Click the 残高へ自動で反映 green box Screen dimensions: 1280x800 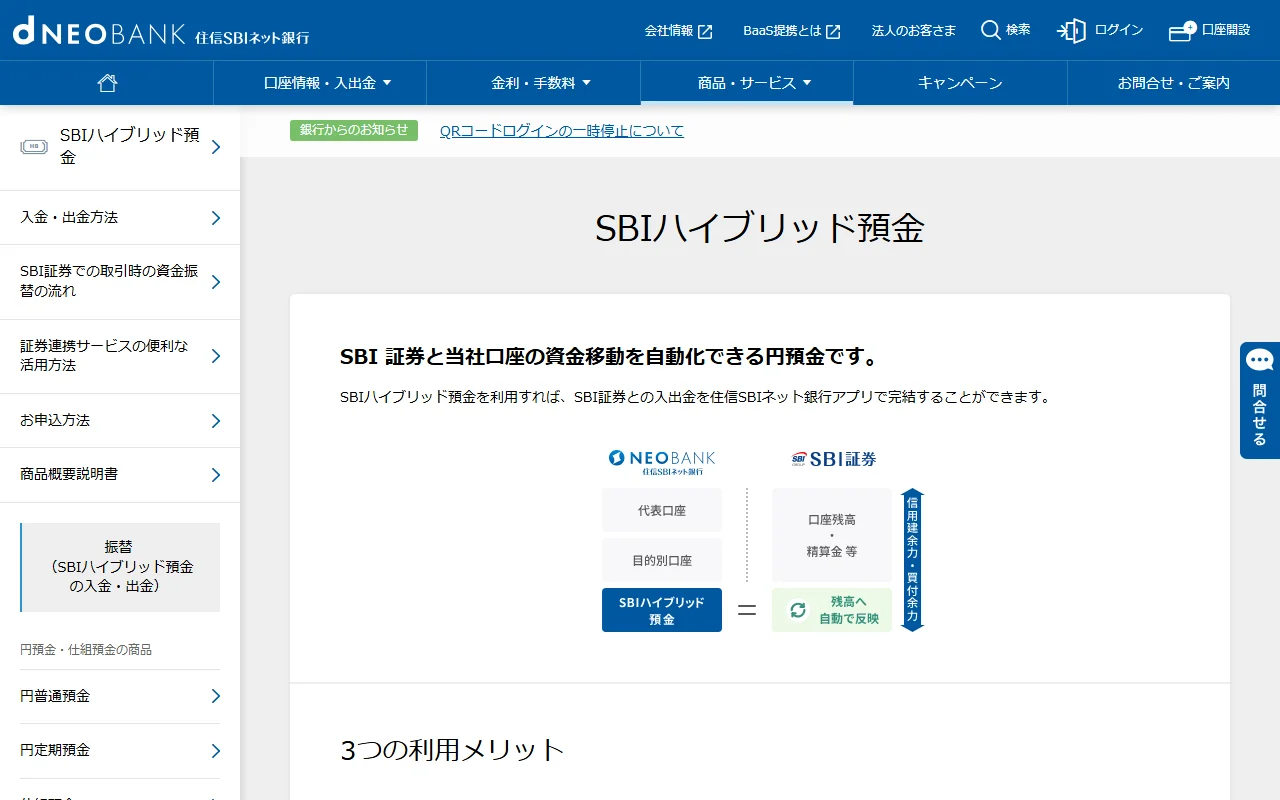point(832,610)
